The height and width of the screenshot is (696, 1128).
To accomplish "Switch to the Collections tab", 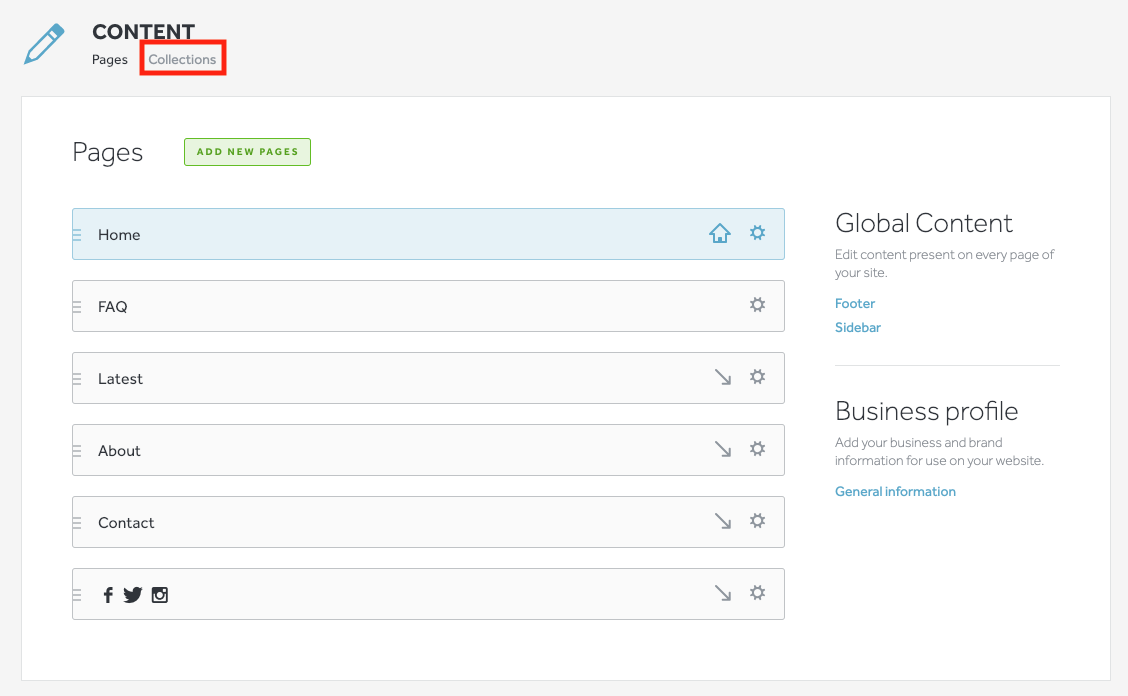I will point(182,59).
